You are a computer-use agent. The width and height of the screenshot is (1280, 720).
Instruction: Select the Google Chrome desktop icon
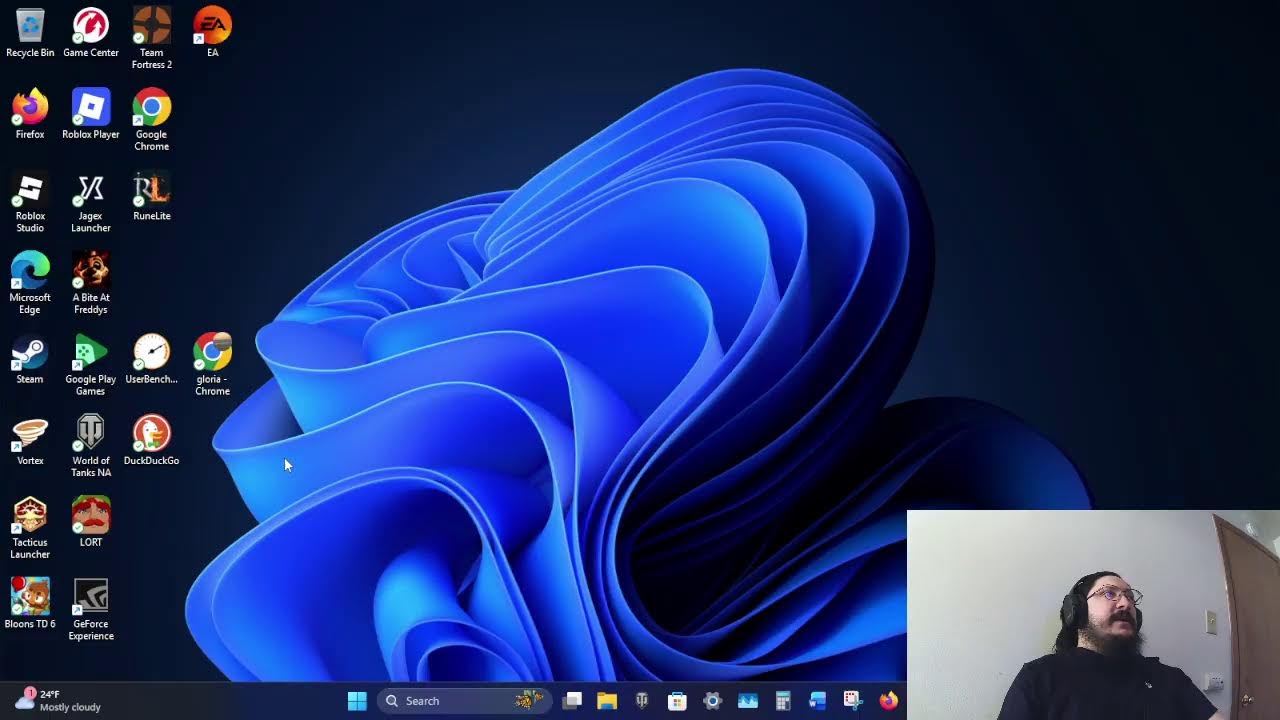(152, 121)
